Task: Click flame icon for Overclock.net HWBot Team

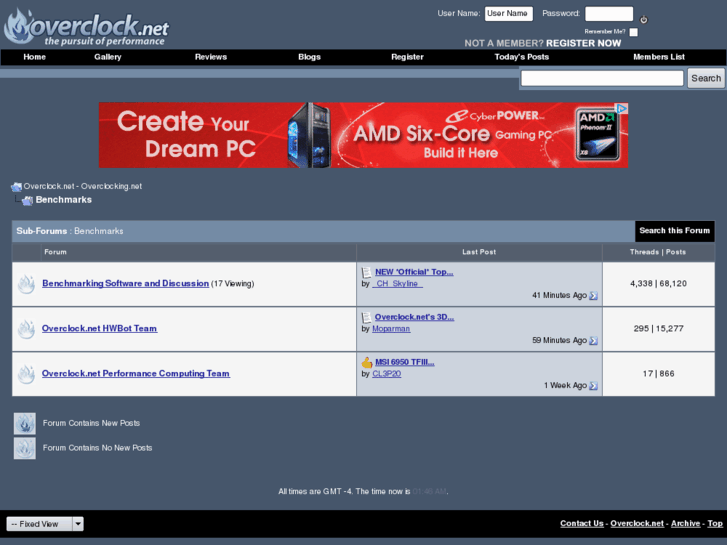Action: tap(26, 329)
